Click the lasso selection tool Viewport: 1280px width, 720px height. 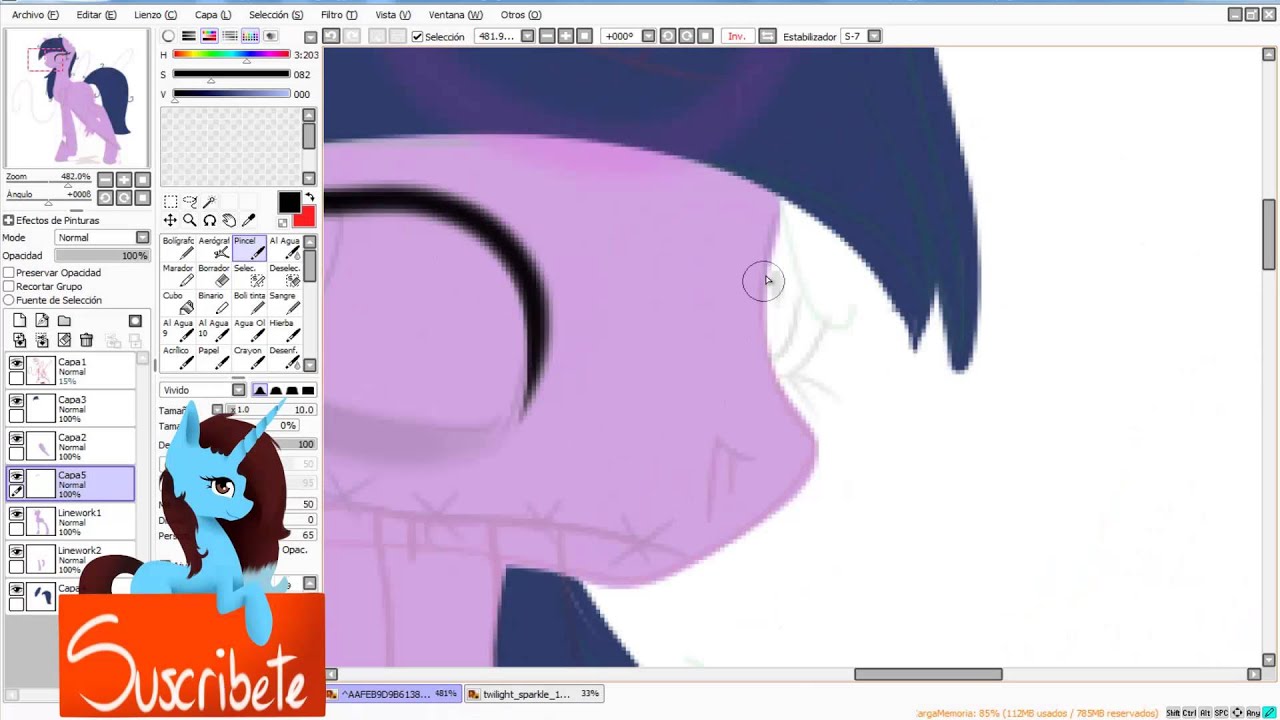[x=189, y=202]
